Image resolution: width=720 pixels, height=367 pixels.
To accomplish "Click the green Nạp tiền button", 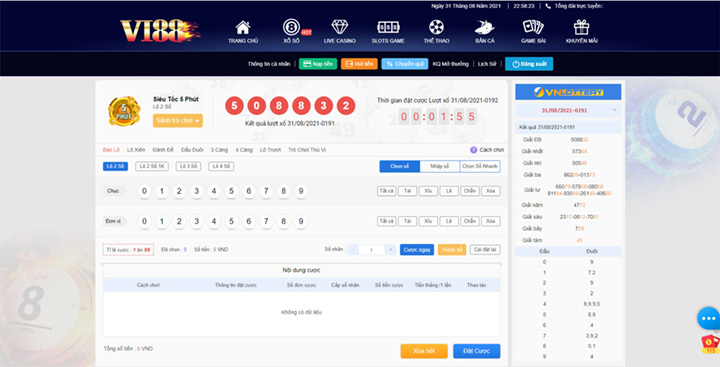I will [x=318, y=64].
